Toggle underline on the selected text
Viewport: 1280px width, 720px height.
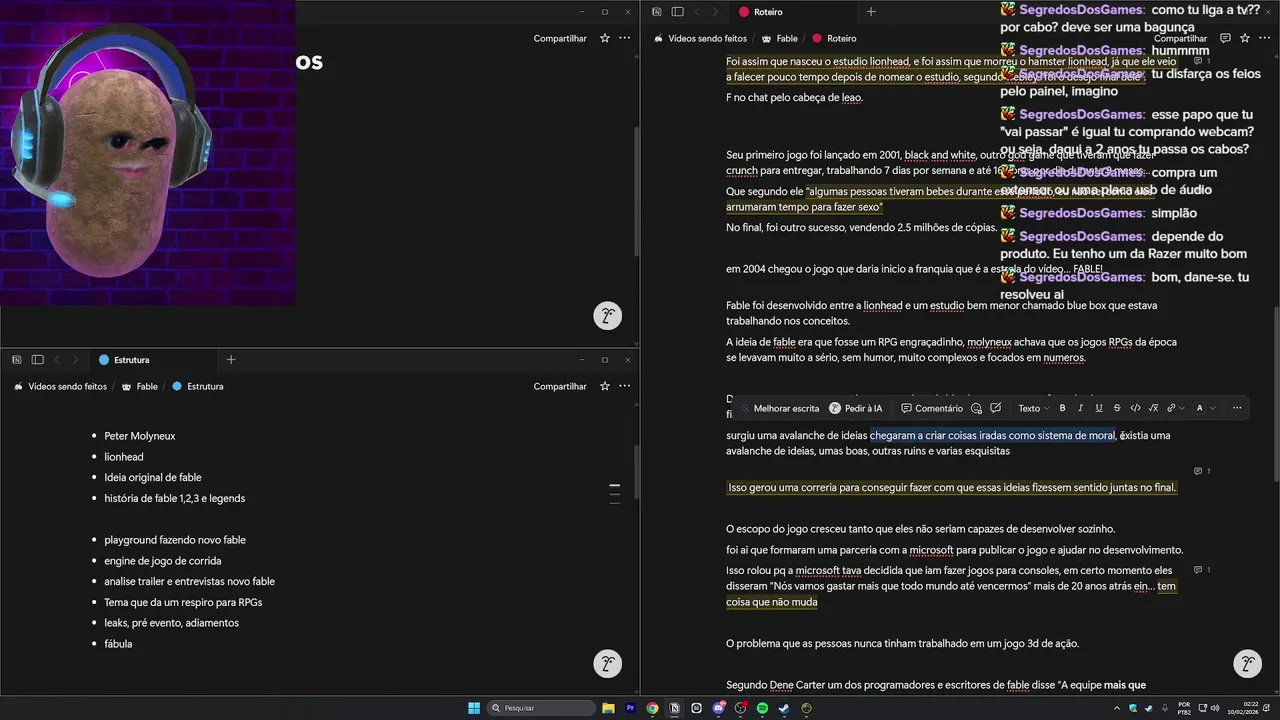click(1099, 408)
